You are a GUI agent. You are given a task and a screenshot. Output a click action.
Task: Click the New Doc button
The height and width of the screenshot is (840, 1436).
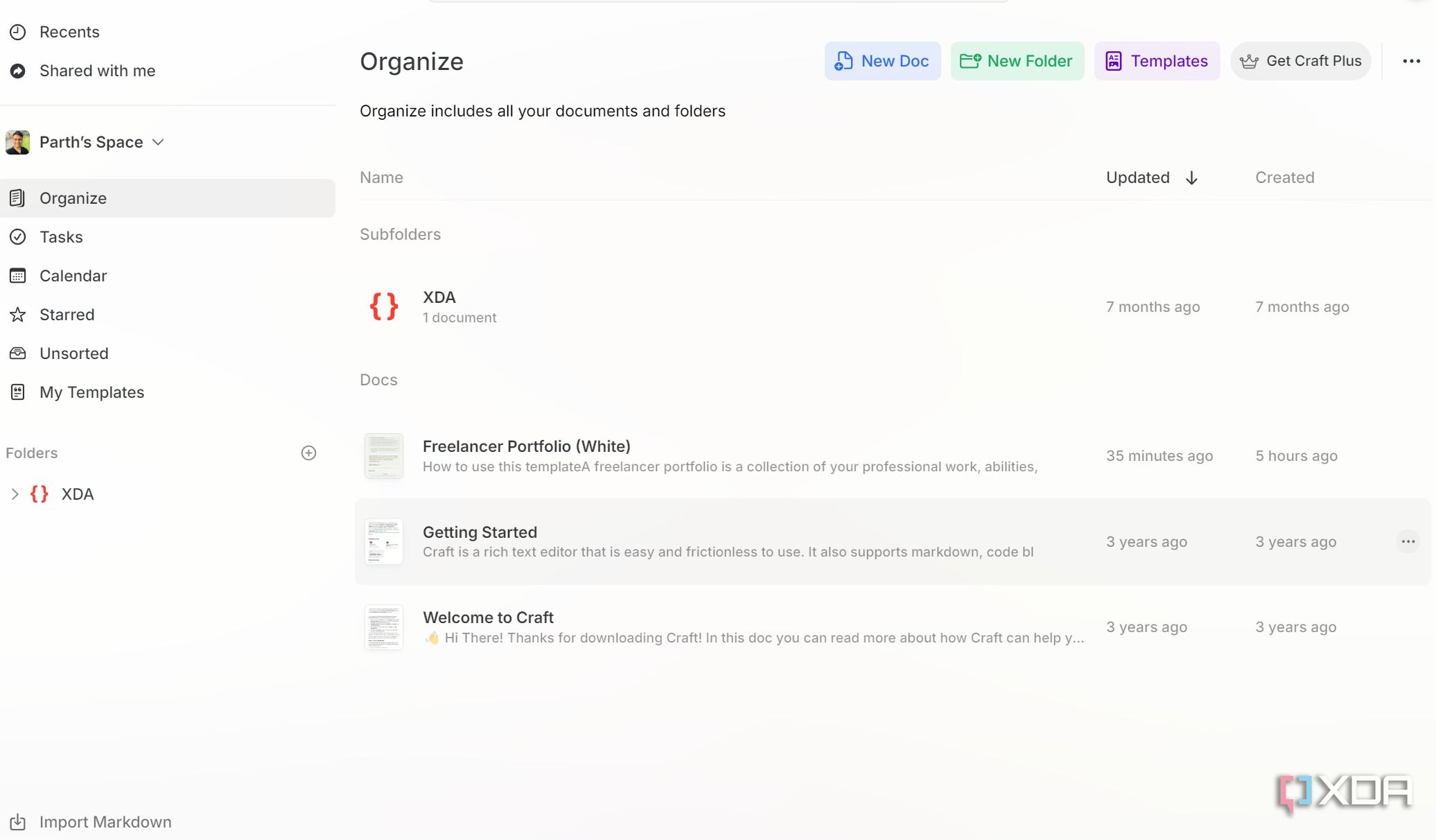point(882,61)
